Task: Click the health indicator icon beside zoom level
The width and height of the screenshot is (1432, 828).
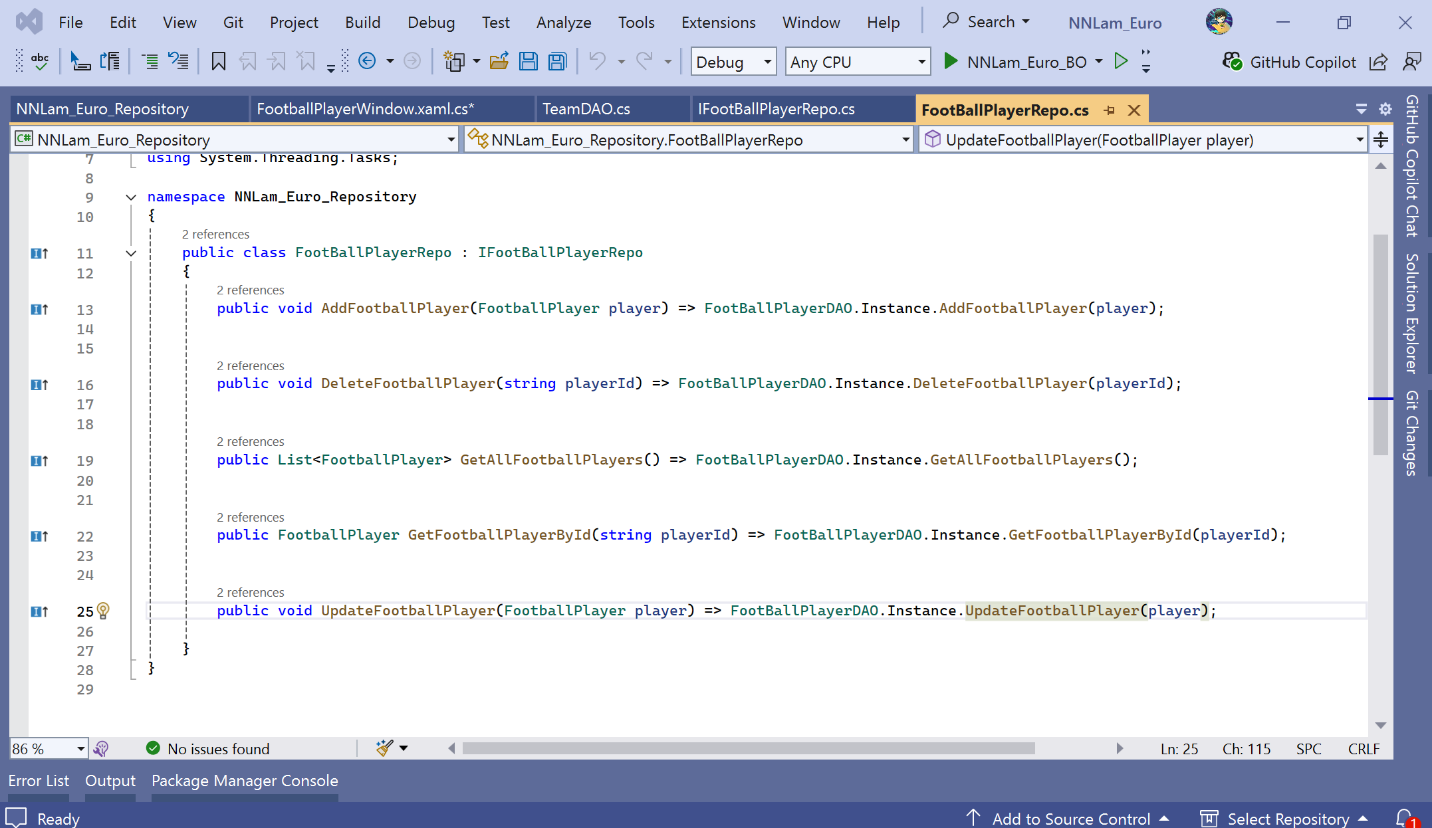Action: [x=101, y=748]
